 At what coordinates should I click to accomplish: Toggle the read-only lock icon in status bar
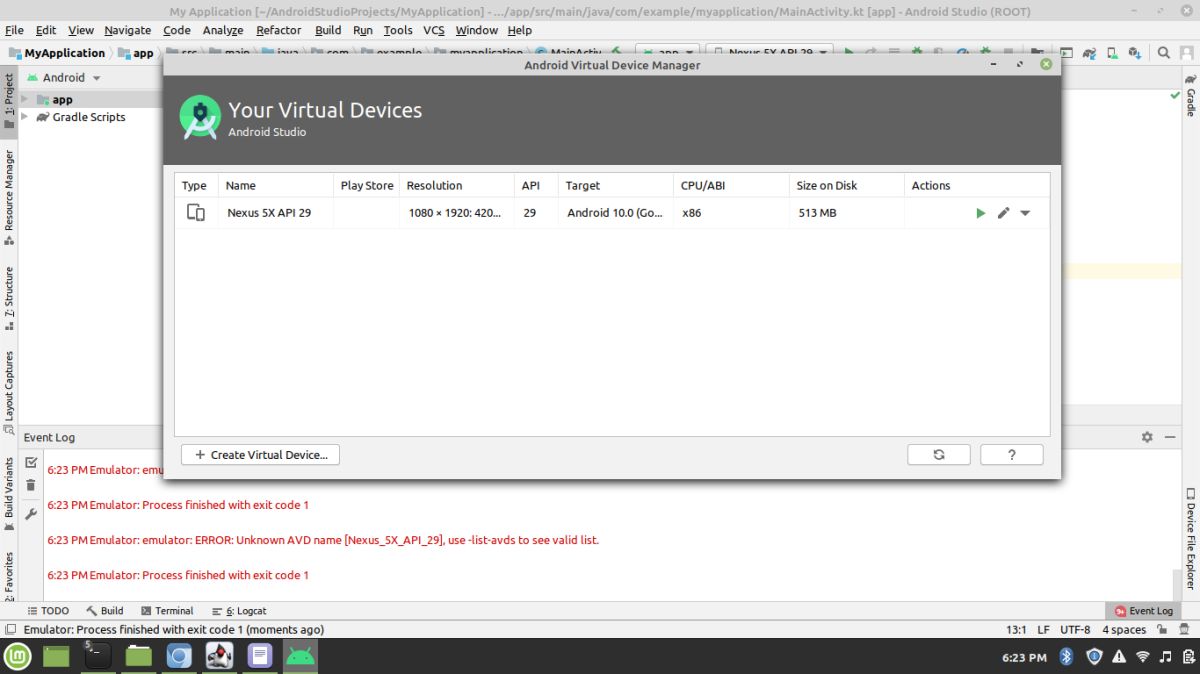point(1162,630)
